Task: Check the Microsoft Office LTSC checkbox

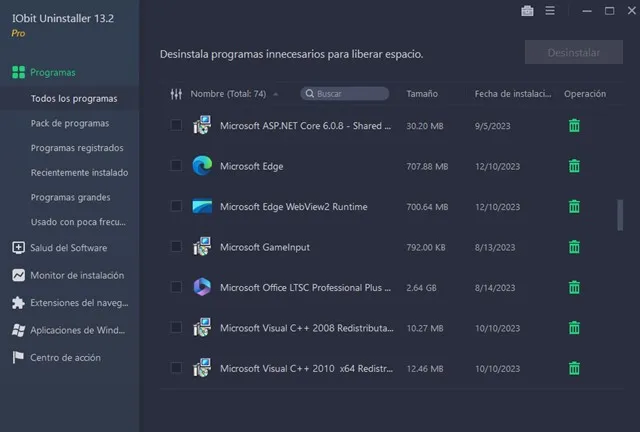Action: pyautogui.click(x=176, y=287)
